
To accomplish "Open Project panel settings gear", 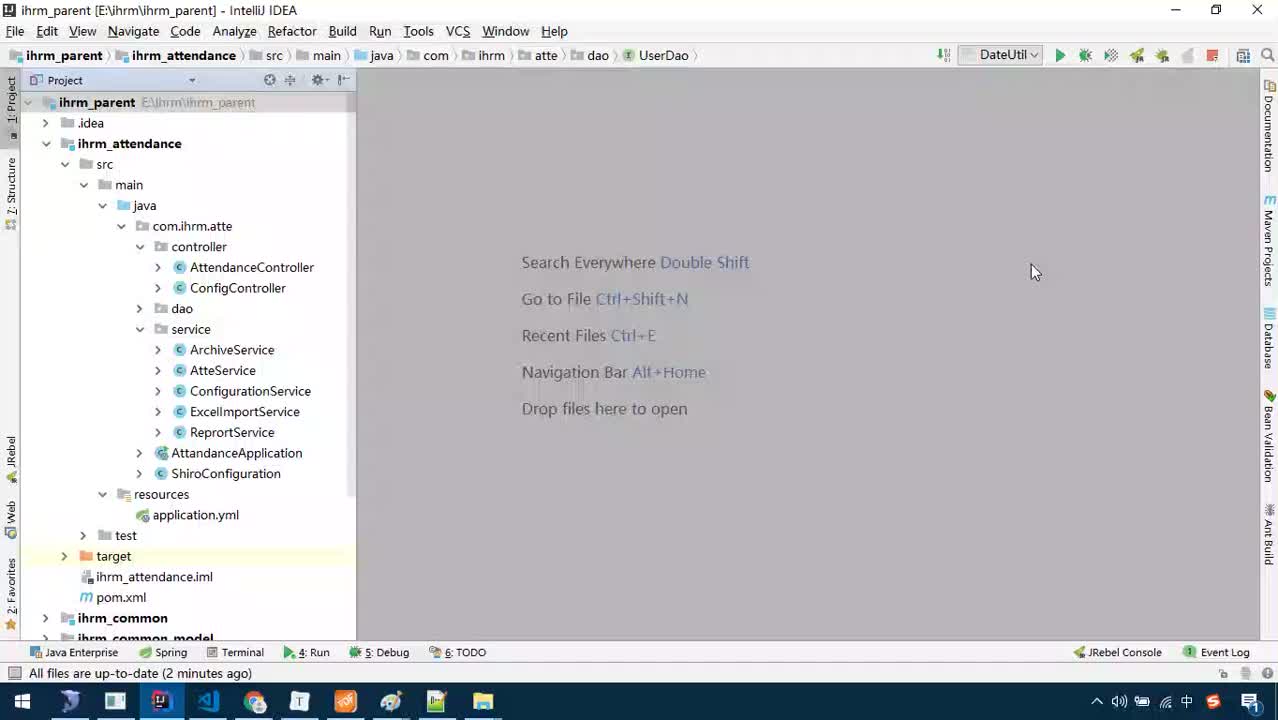I will pos(318,80).
